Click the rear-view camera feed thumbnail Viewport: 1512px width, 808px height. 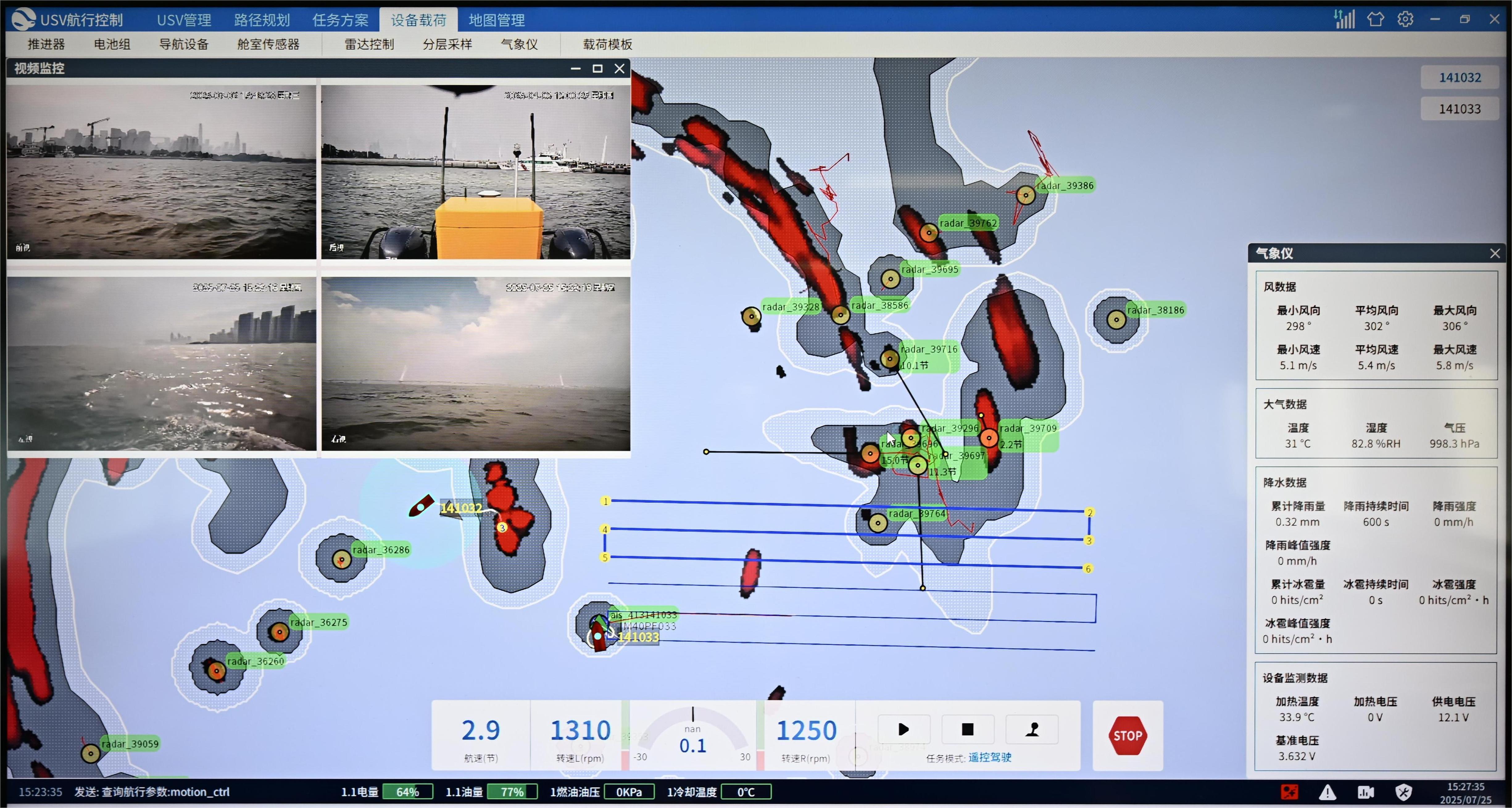click(x=476, y=172)
